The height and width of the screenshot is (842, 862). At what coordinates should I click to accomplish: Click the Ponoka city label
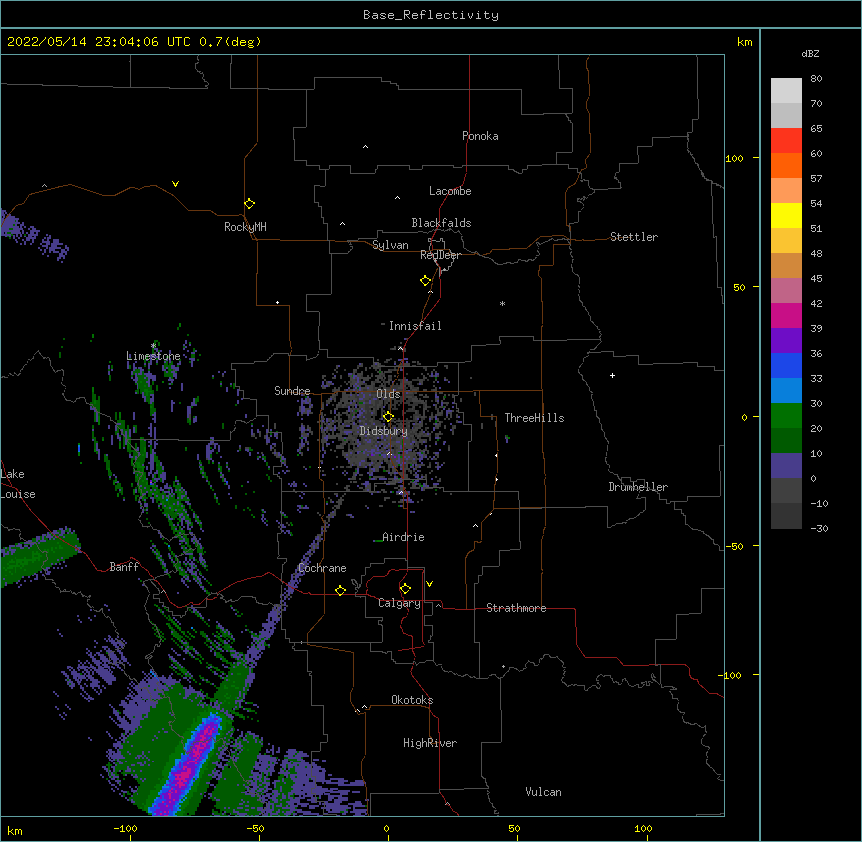coord(480,136)
